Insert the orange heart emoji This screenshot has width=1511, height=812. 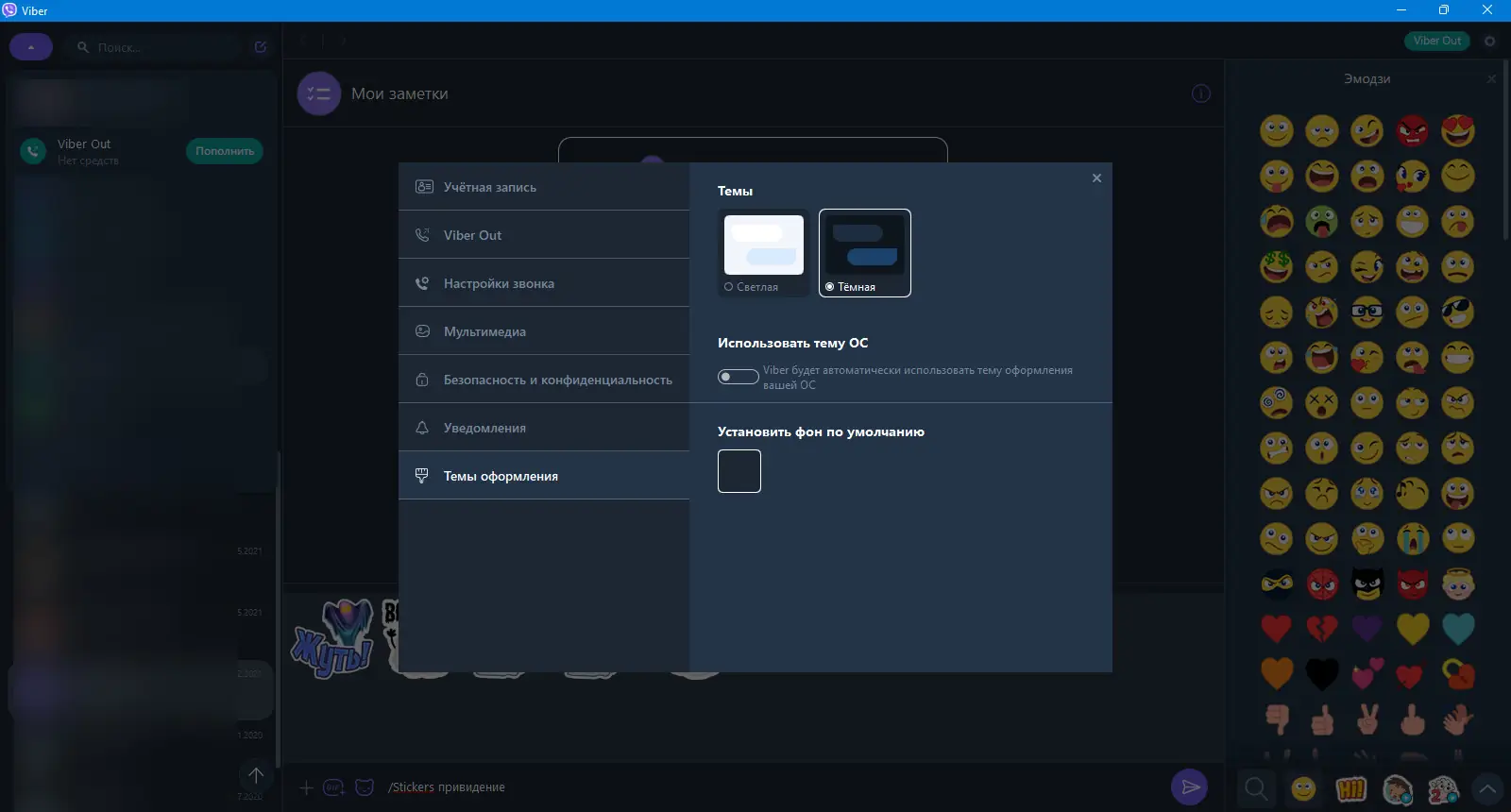[1277, 674]
